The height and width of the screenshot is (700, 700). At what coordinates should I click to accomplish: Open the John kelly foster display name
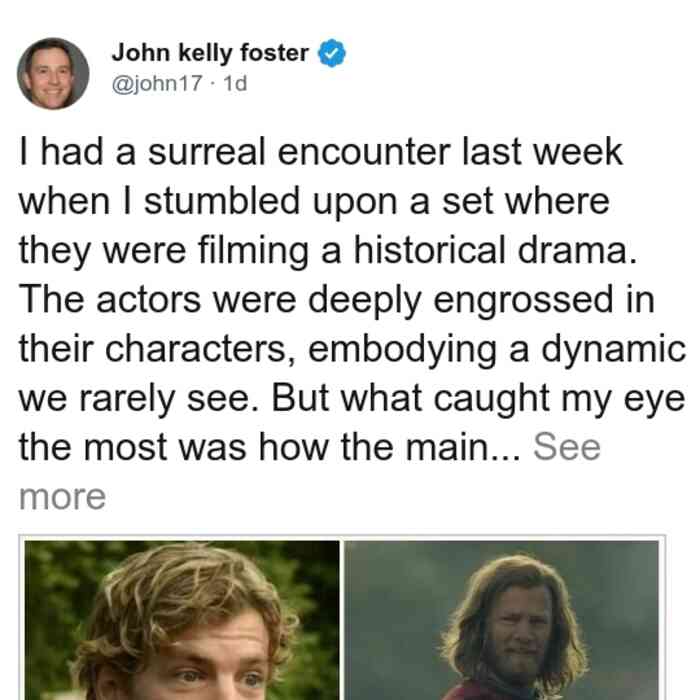coord(210,53)
